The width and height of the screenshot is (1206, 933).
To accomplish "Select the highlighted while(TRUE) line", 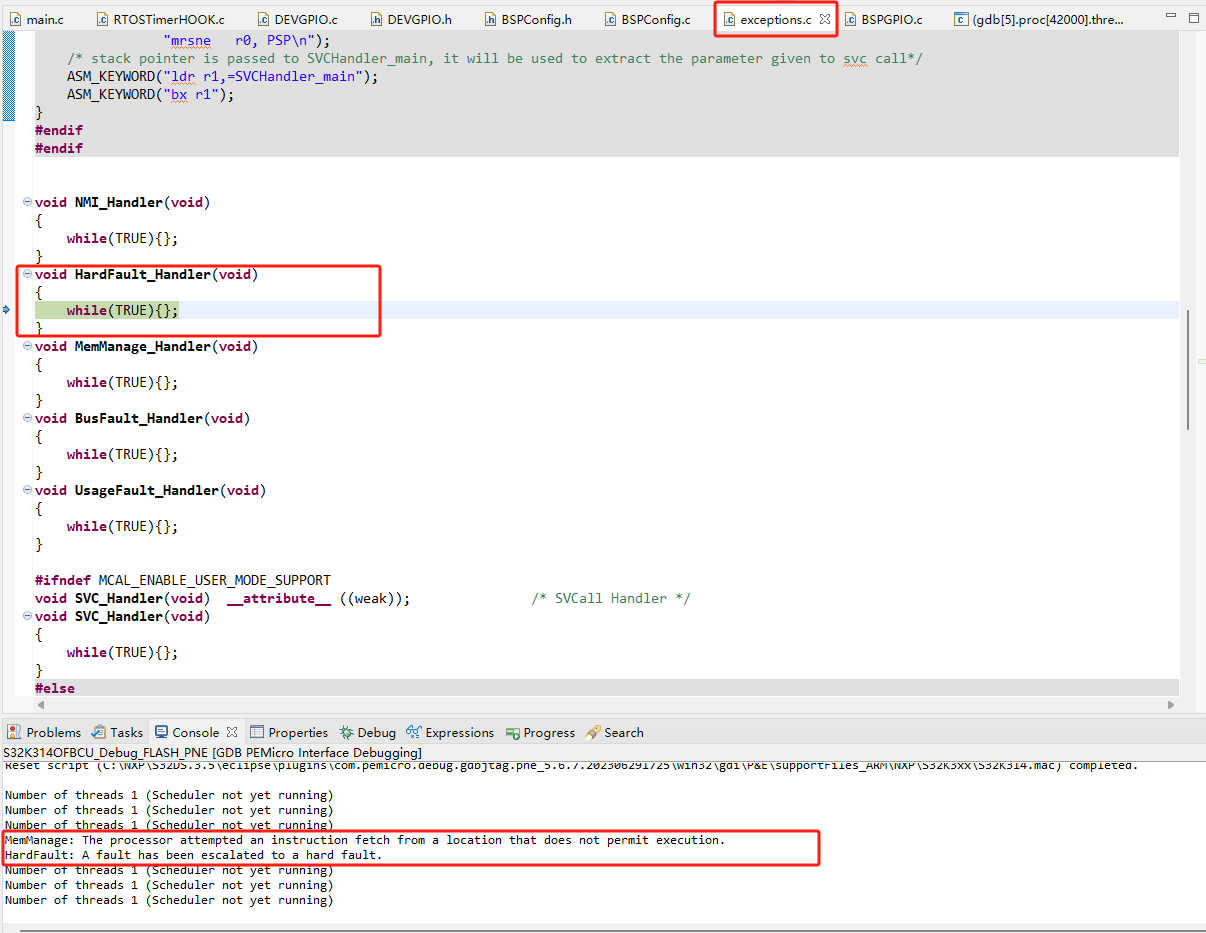I will pyautogui.click(x=120, y=310).
